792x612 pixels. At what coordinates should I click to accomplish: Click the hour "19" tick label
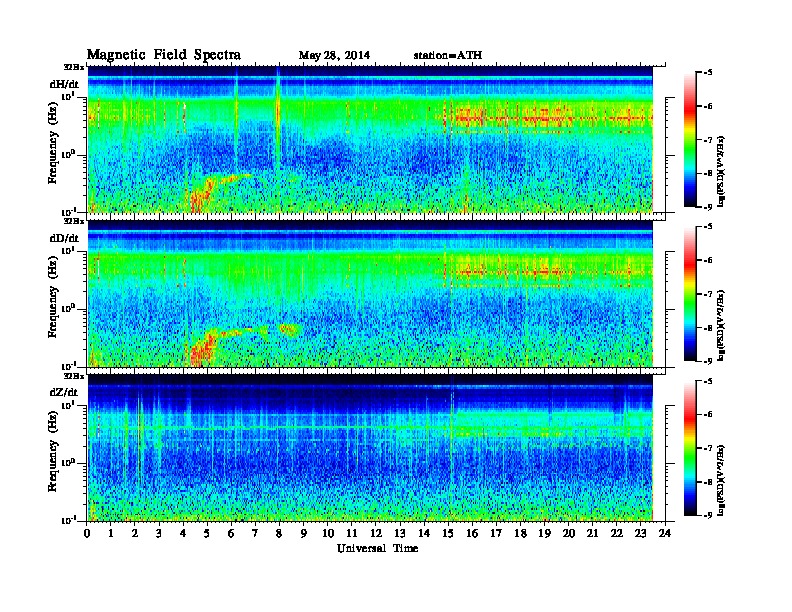(x=544, y=534)
